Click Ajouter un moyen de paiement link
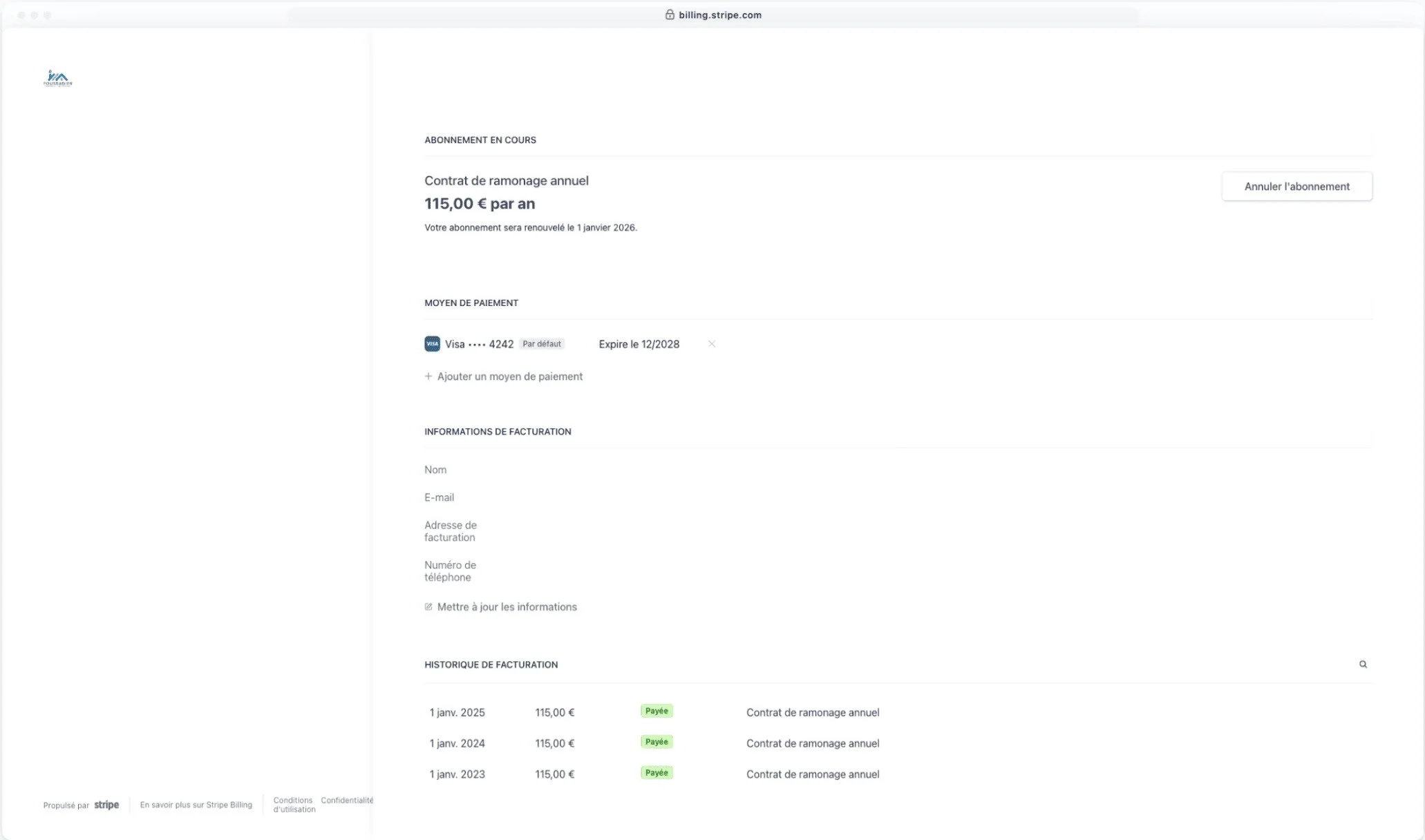This screenshot has height=840, width=1425. (x=509, y=376)
